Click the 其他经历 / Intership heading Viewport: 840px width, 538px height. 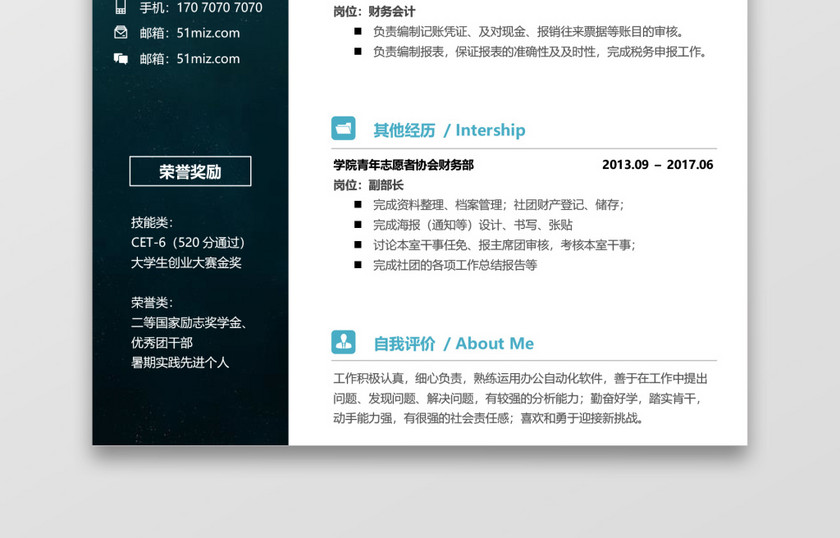(x=449, y=130)
